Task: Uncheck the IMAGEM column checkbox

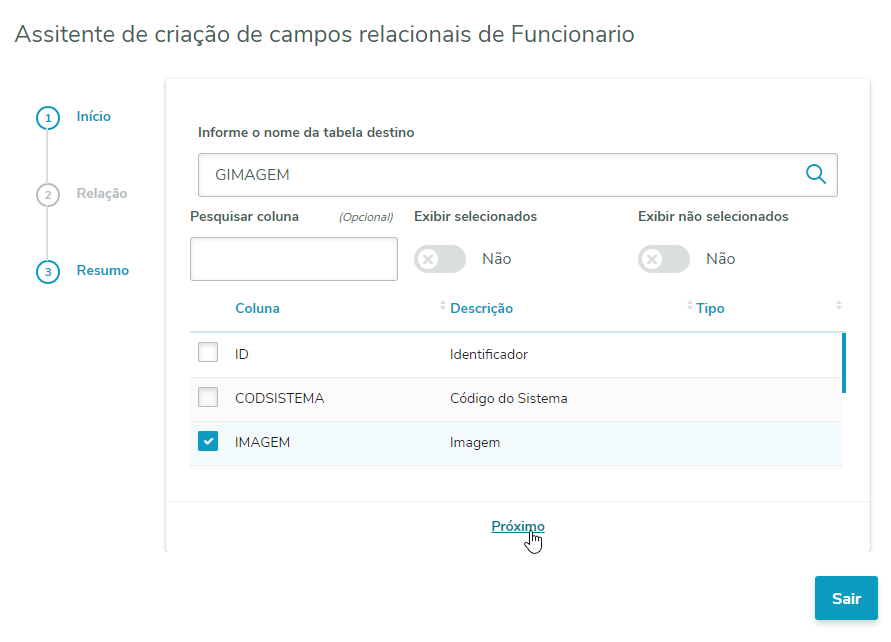Action: pos(208,442)
